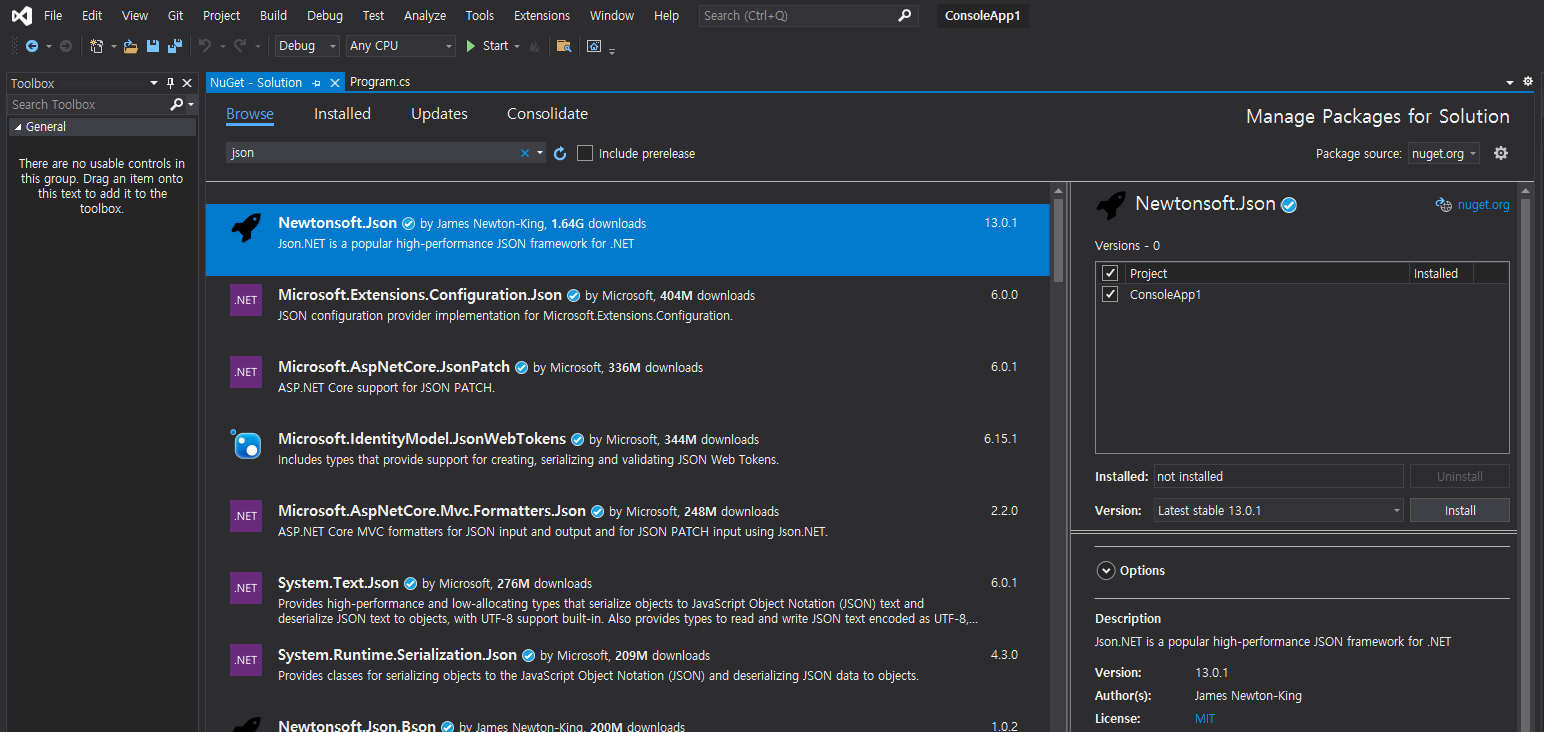Click the Install button
Image resolution: width=1544 pixels, height=732 pixels.
click(x=1460, y=510)
